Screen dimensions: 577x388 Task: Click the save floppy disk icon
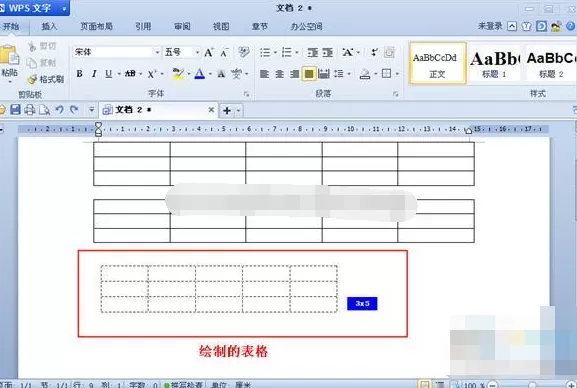tap(15, 110)
